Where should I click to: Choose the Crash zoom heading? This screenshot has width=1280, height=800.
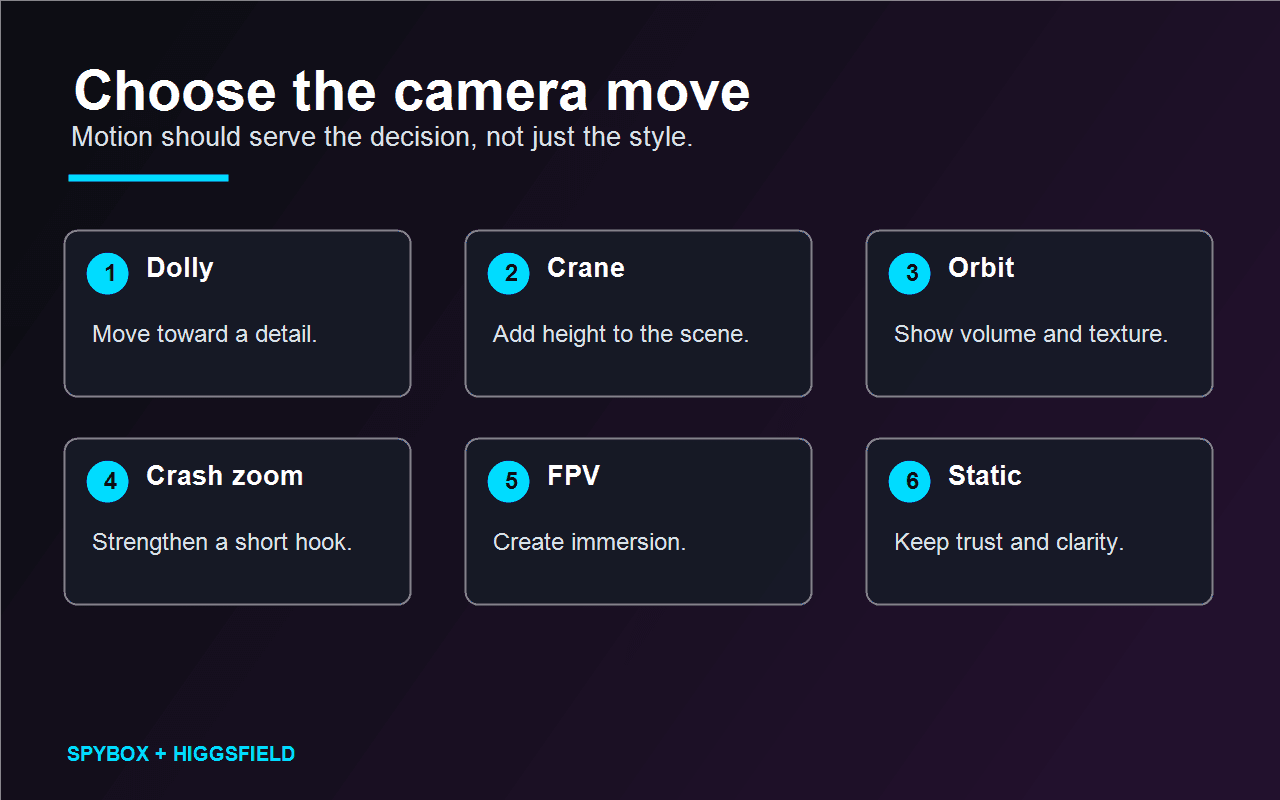pyautogui.click(x=225, y=476)
